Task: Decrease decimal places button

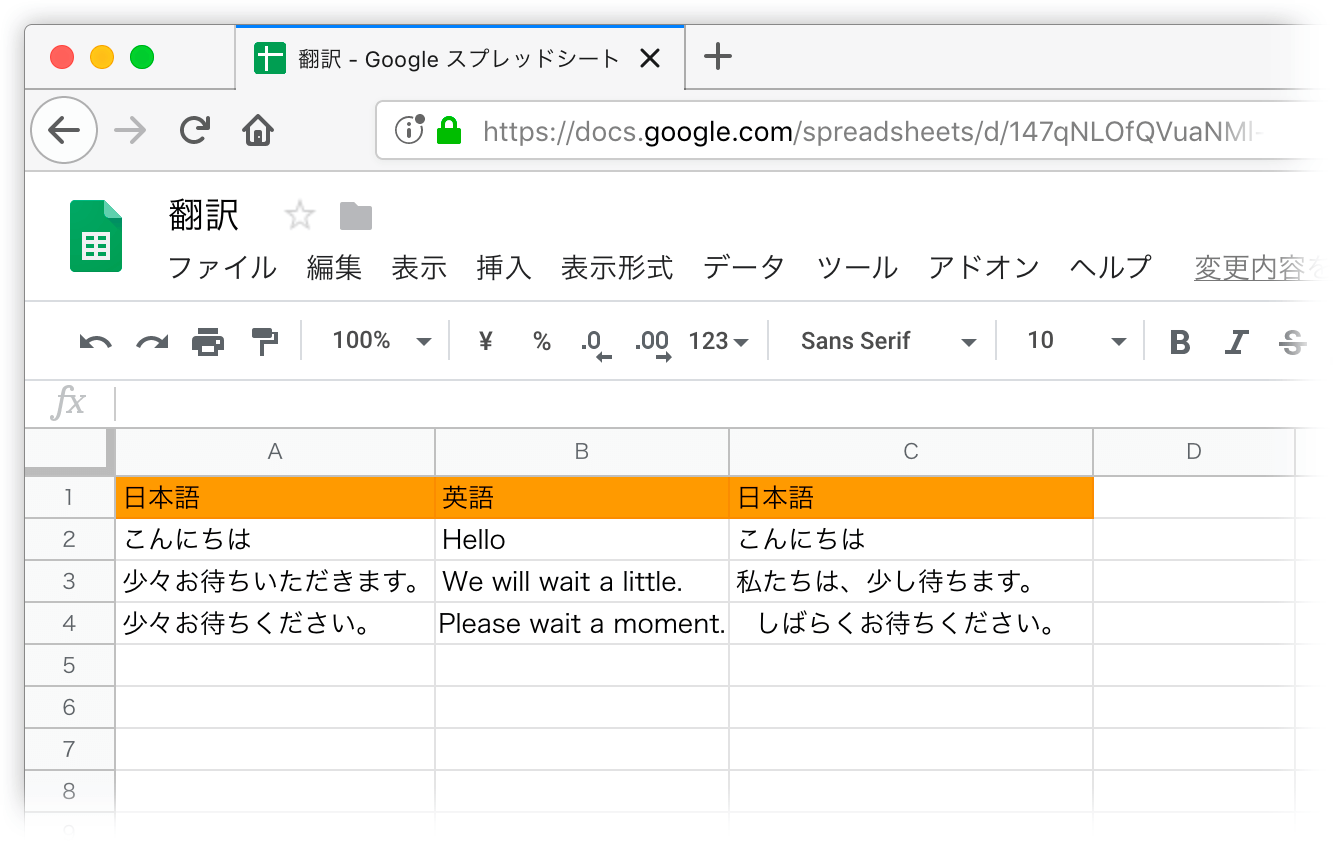Action: (594, 342)
